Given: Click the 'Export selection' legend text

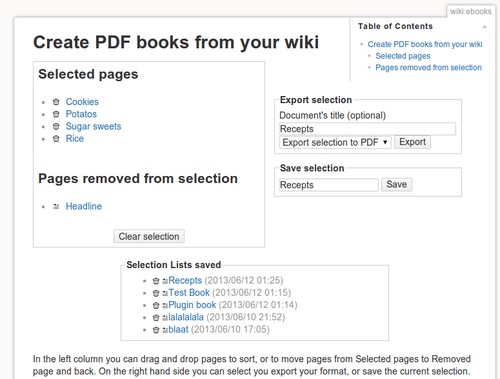Looking at the screenshot, I should pyautogui.click(x=316, y=100).
